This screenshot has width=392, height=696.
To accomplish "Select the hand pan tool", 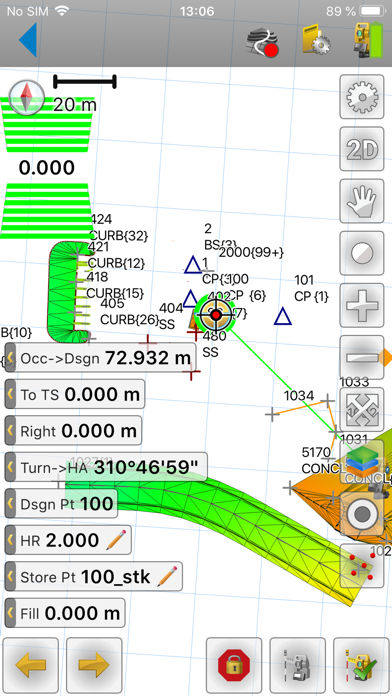I will [362, 201].
